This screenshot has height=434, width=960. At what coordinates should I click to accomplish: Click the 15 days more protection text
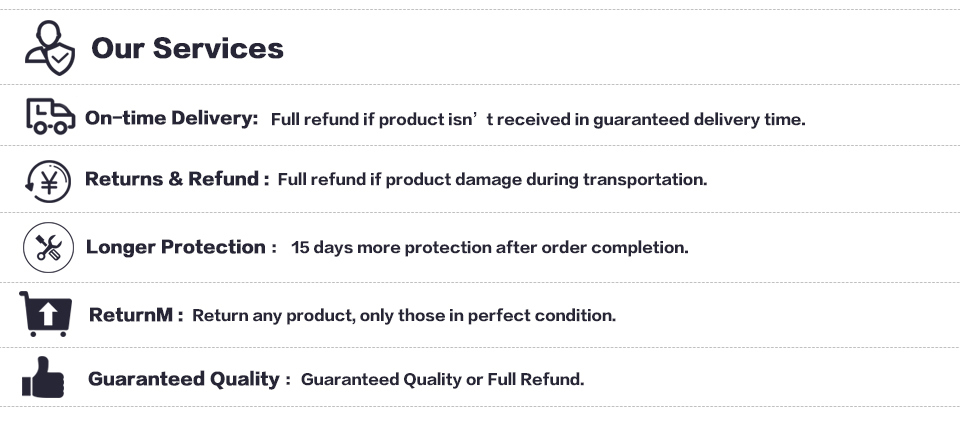tap(490, 247)
